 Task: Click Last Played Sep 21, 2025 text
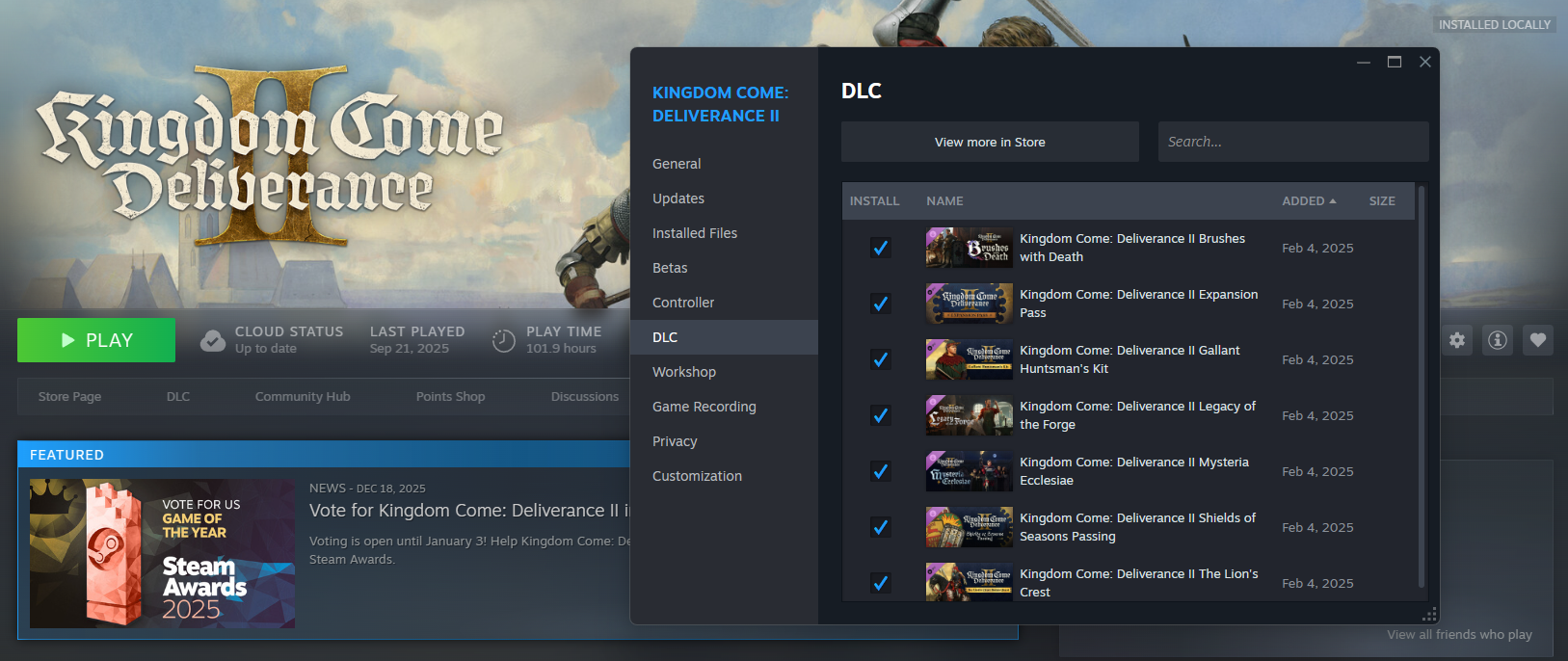[417, 339]
